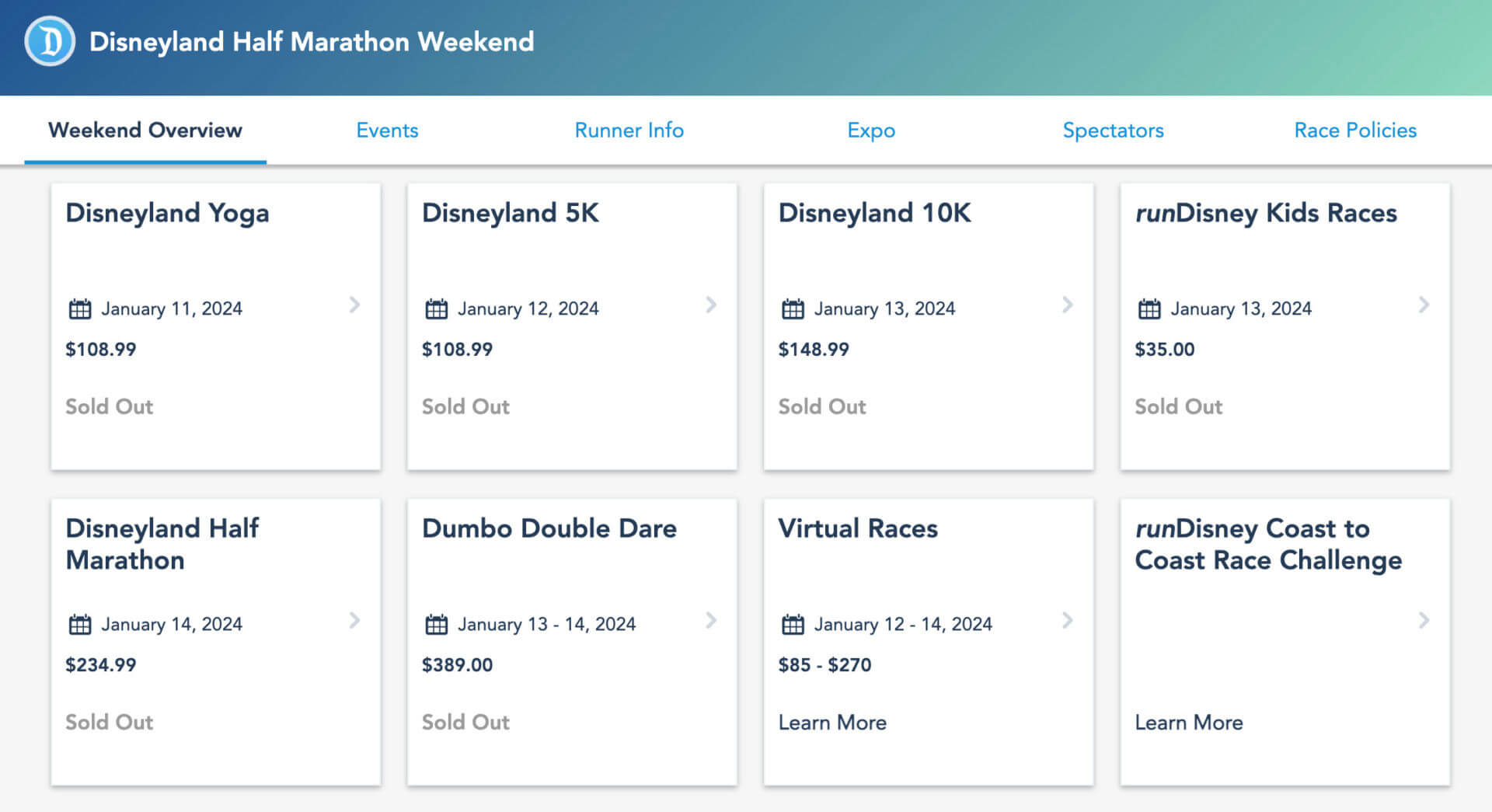This screenshot has width=1492, height=812.
Task: Open the Expo tab
Action: click(x=871, y=131)
